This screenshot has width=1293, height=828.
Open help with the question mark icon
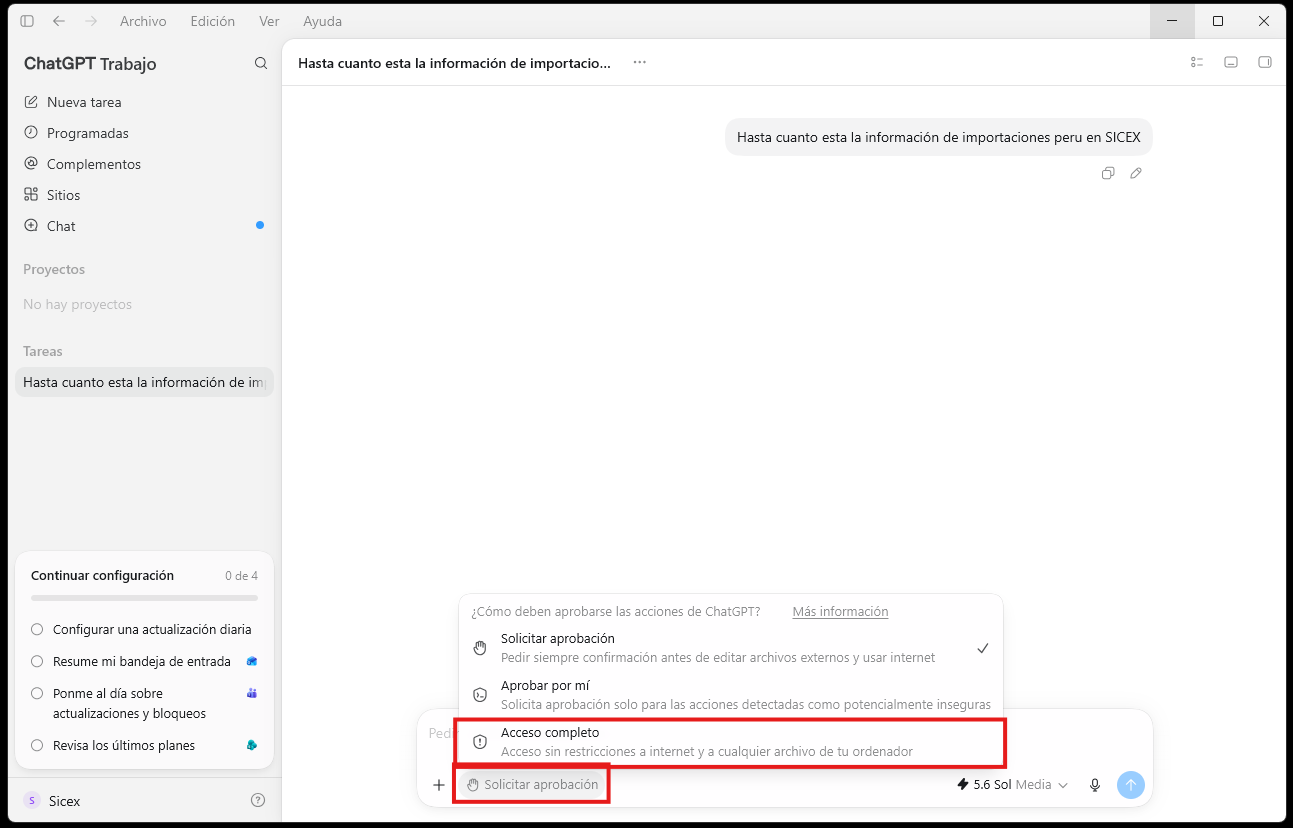[258, 801]
